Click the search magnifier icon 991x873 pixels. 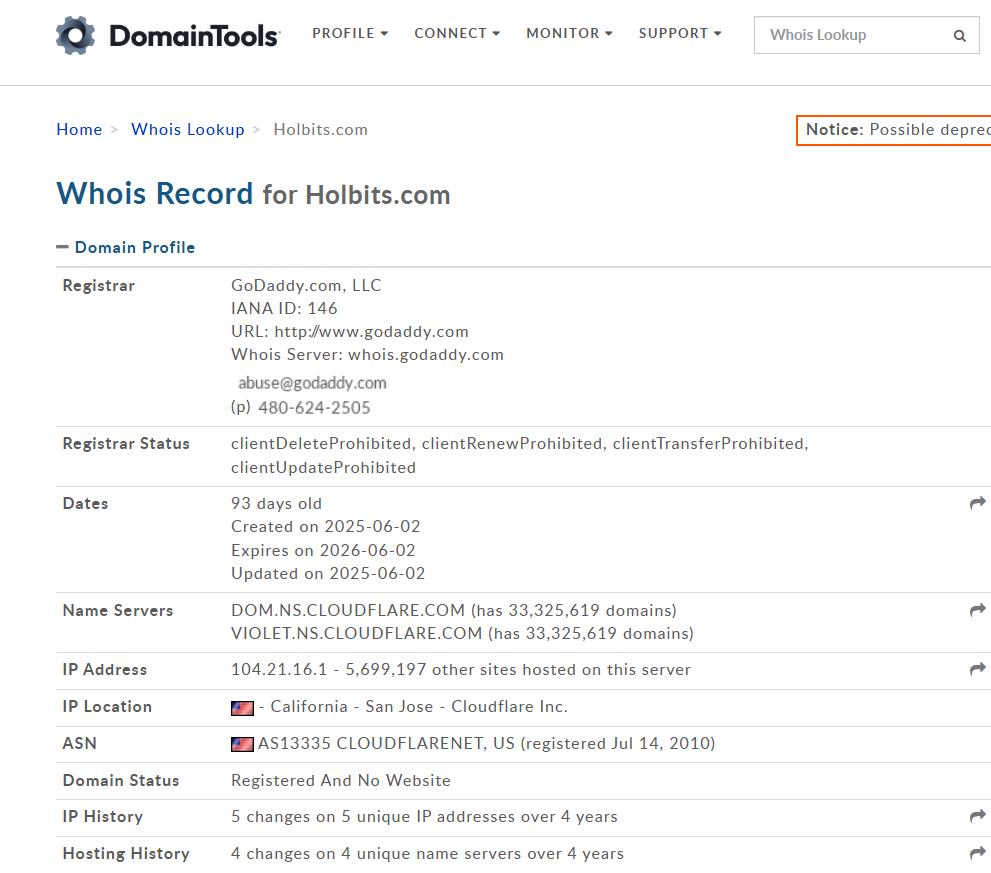[x=959, y=36]
